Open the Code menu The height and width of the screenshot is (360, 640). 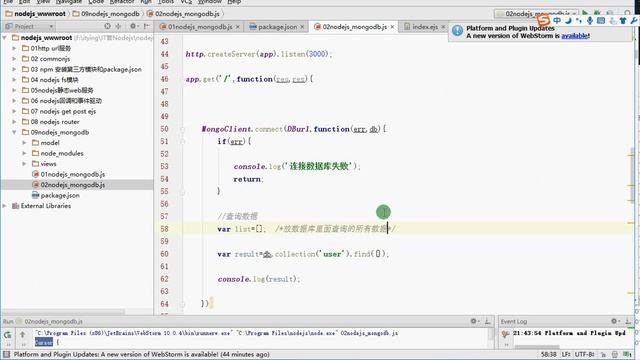[x=96, y=2]
